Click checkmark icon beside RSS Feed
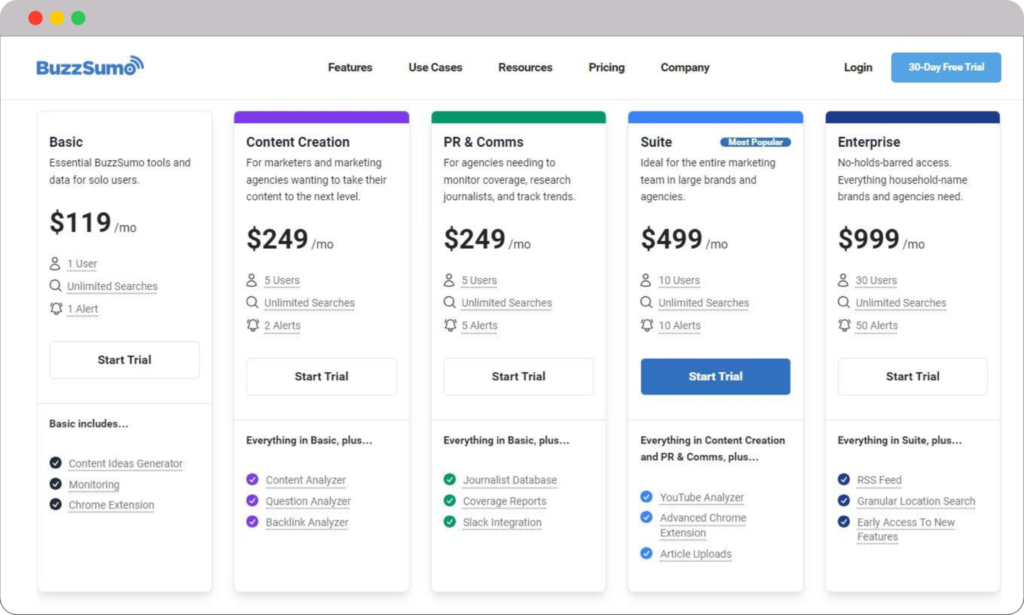The image size is (1024, 615). tap(844, 479)
